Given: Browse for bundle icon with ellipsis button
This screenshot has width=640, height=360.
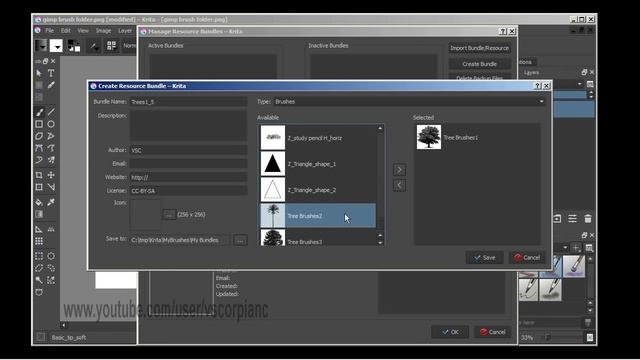Looking at the screenshot, I should point(169,214).
